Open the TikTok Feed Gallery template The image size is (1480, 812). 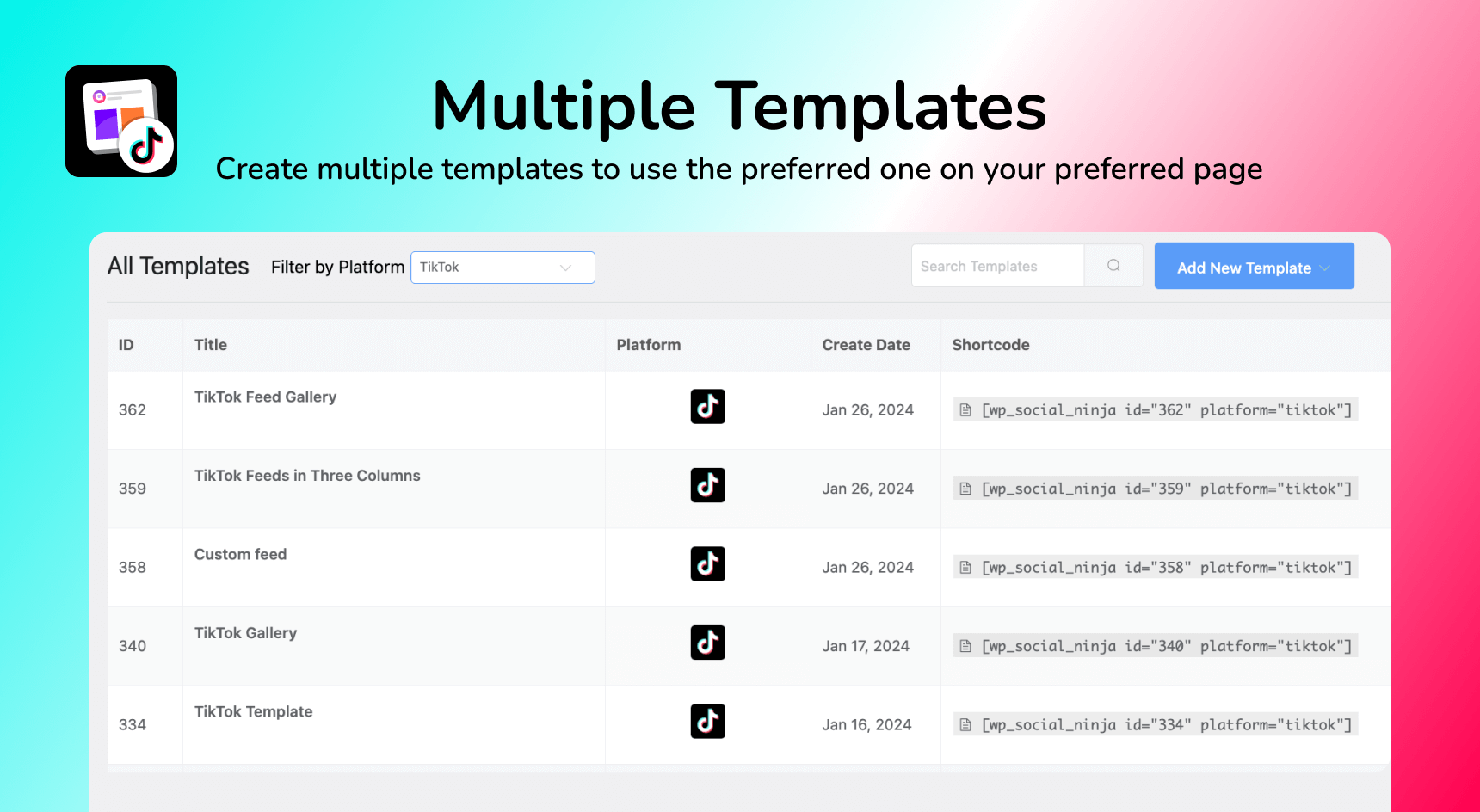click(x=265, y=397)
